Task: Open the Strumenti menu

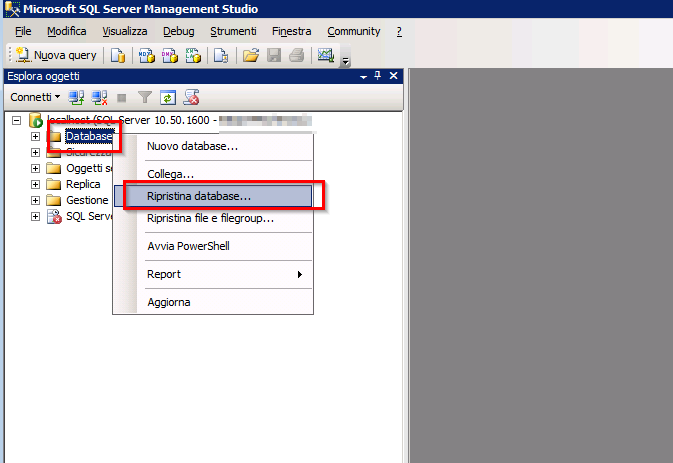Action: point(233,31)
